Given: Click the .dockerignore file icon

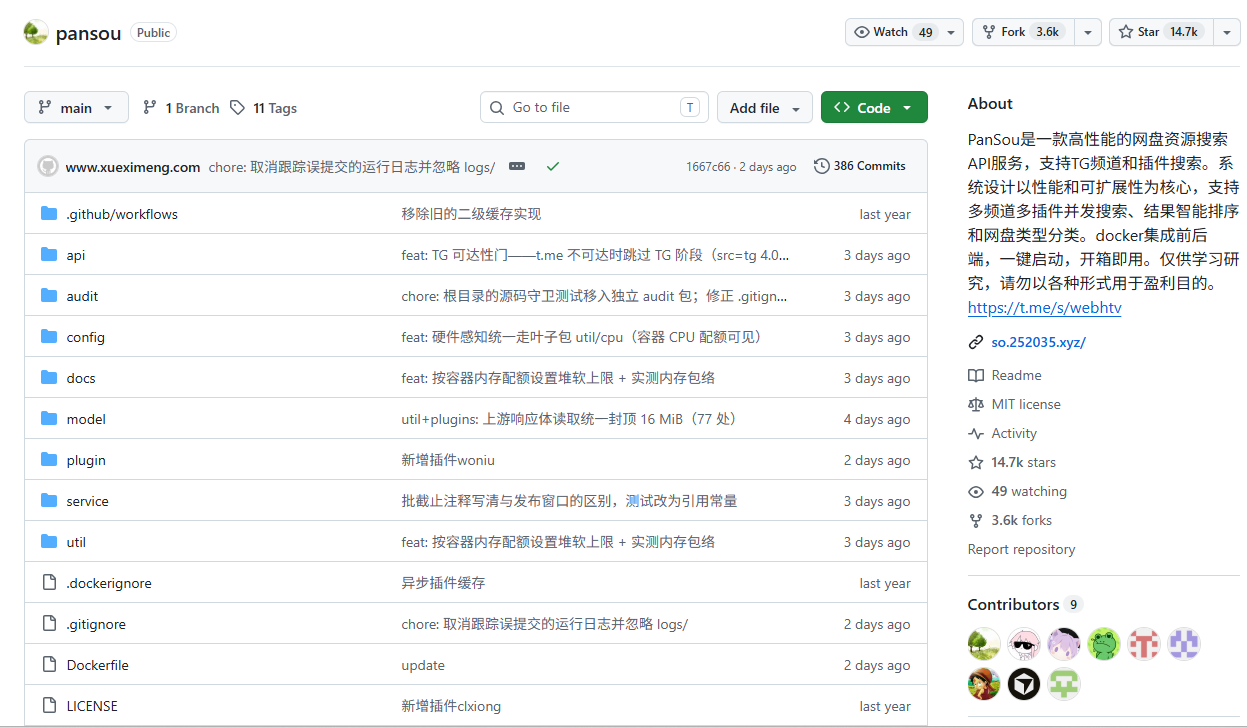Looking at the screenshot, I should (49, 583).
